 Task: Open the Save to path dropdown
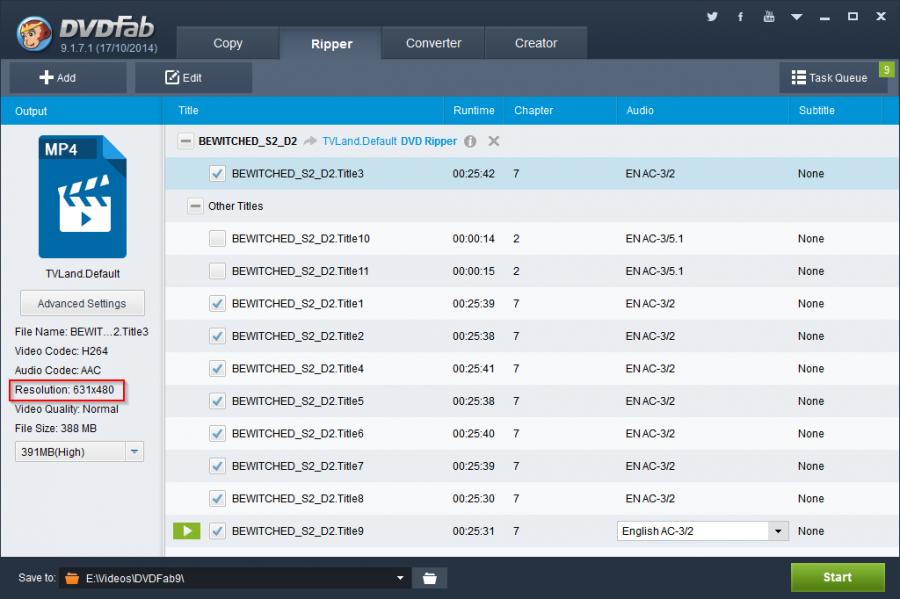400,578
